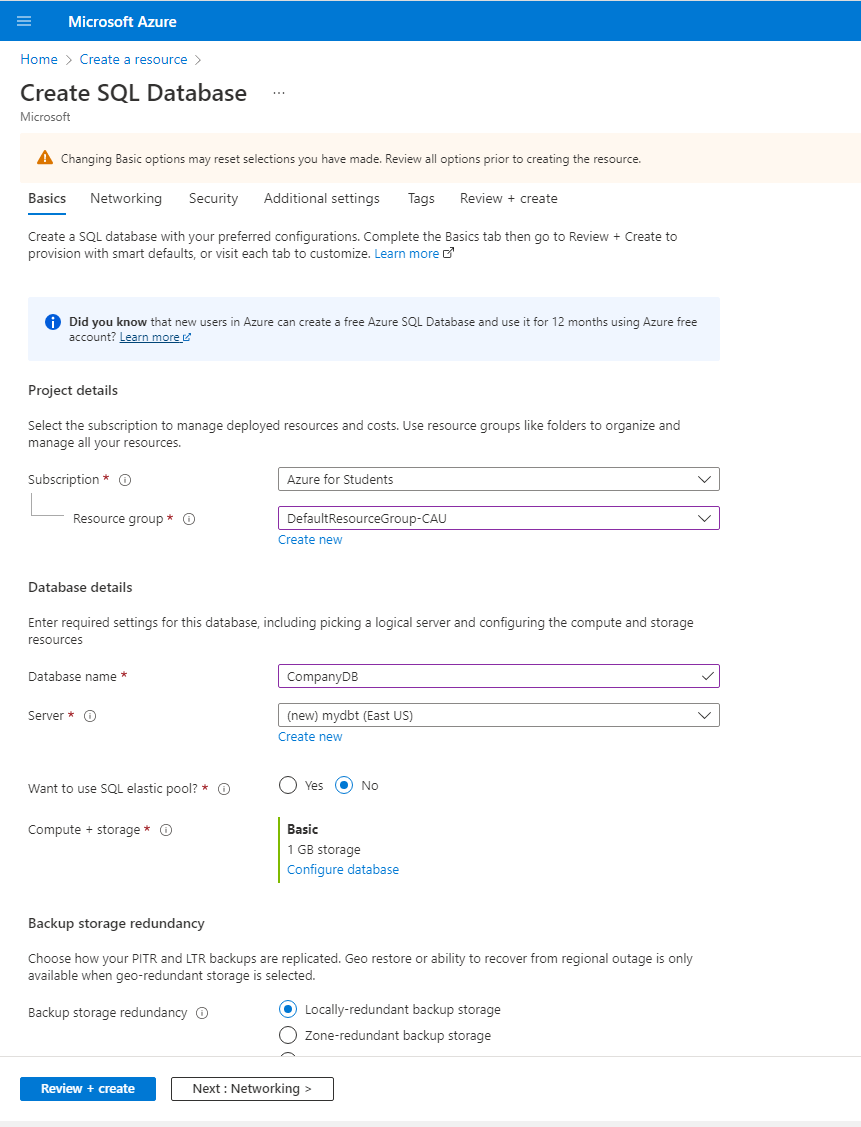This screenshot has width=861, height=1127.
Task: Click the orange warning triangle icon
Action: [x=45, y=158]
